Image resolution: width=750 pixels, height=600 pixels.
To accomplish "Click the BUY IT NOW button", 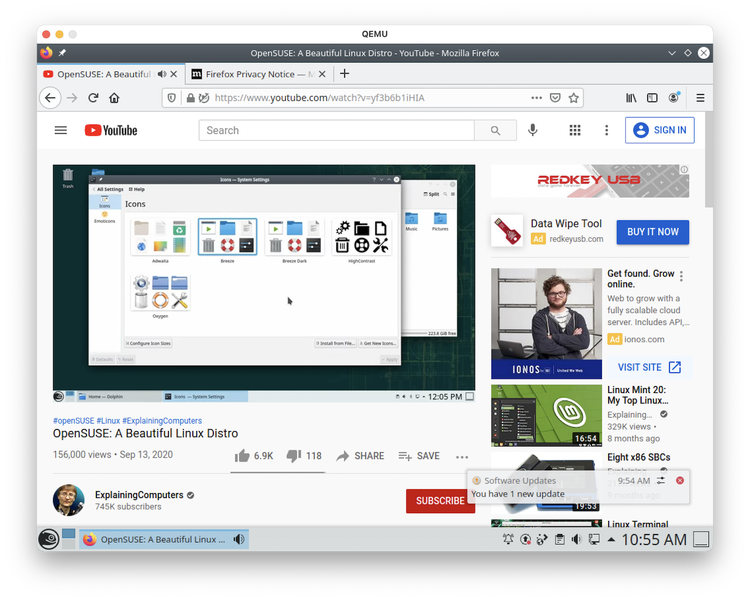I will (652, 232).
